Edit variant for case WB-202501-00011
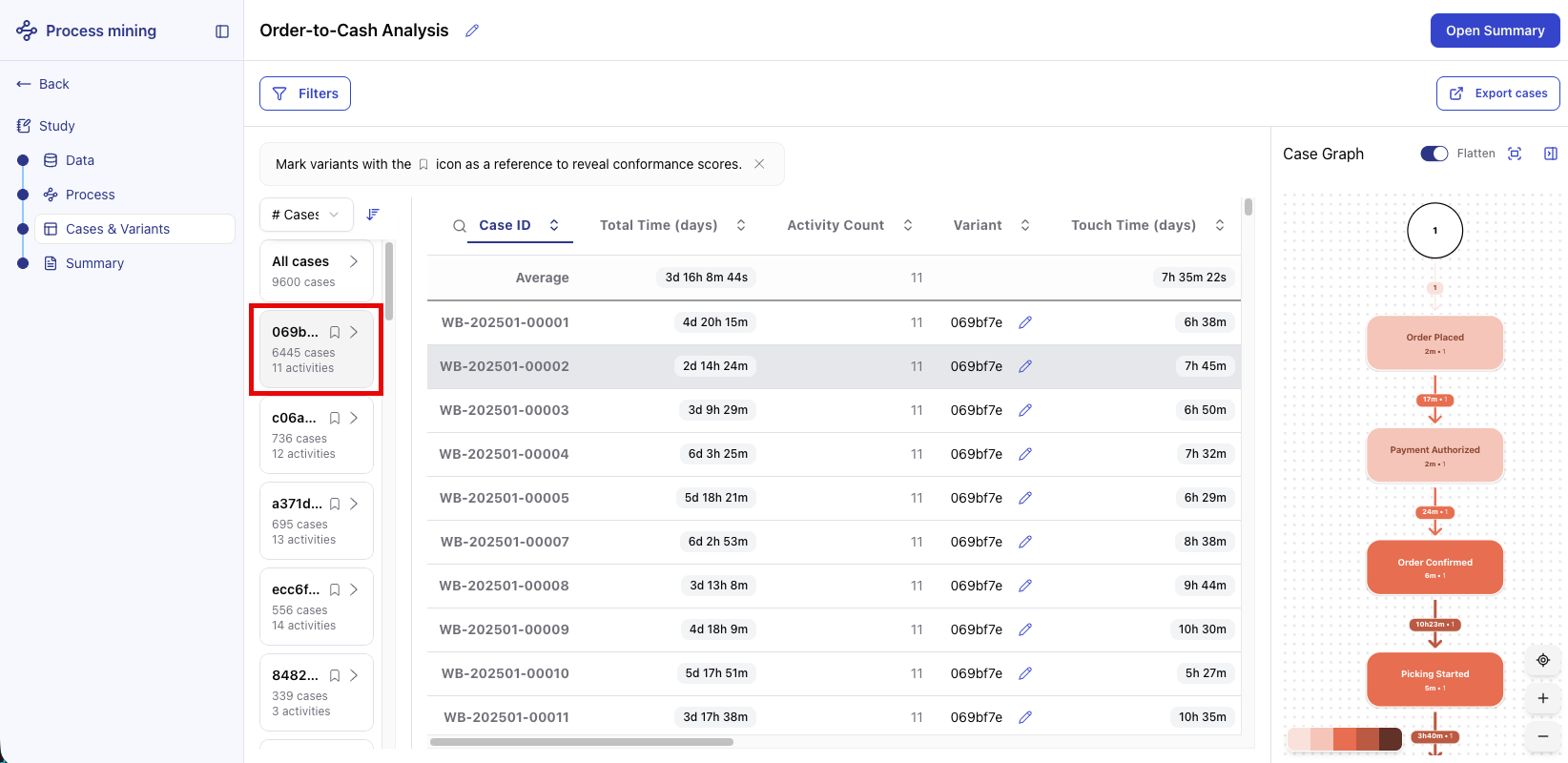1568x763 pixels. (x=1025, y=717)
